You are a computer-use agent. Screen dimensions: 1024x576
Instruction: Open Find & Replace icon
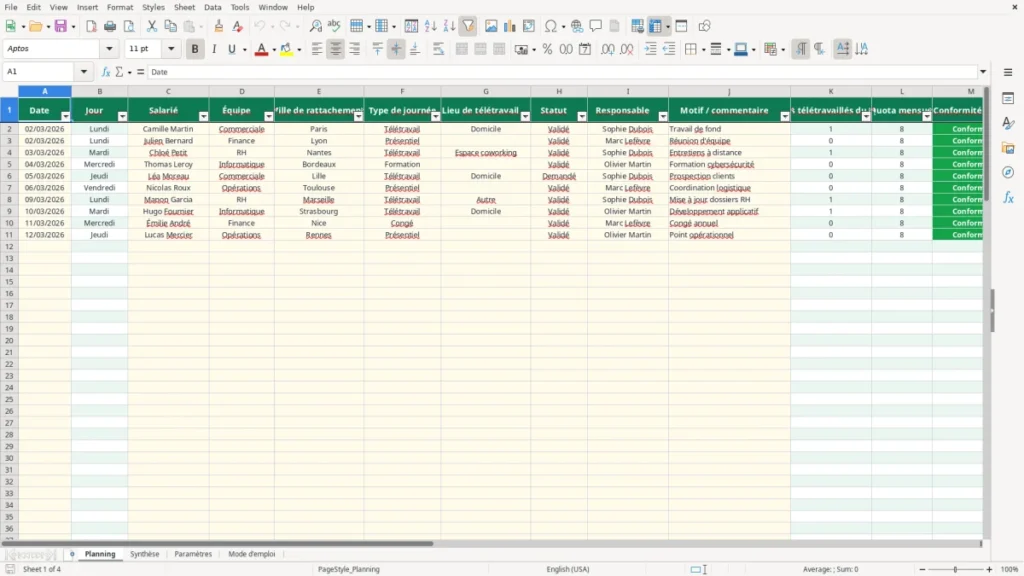pos(315,26)
